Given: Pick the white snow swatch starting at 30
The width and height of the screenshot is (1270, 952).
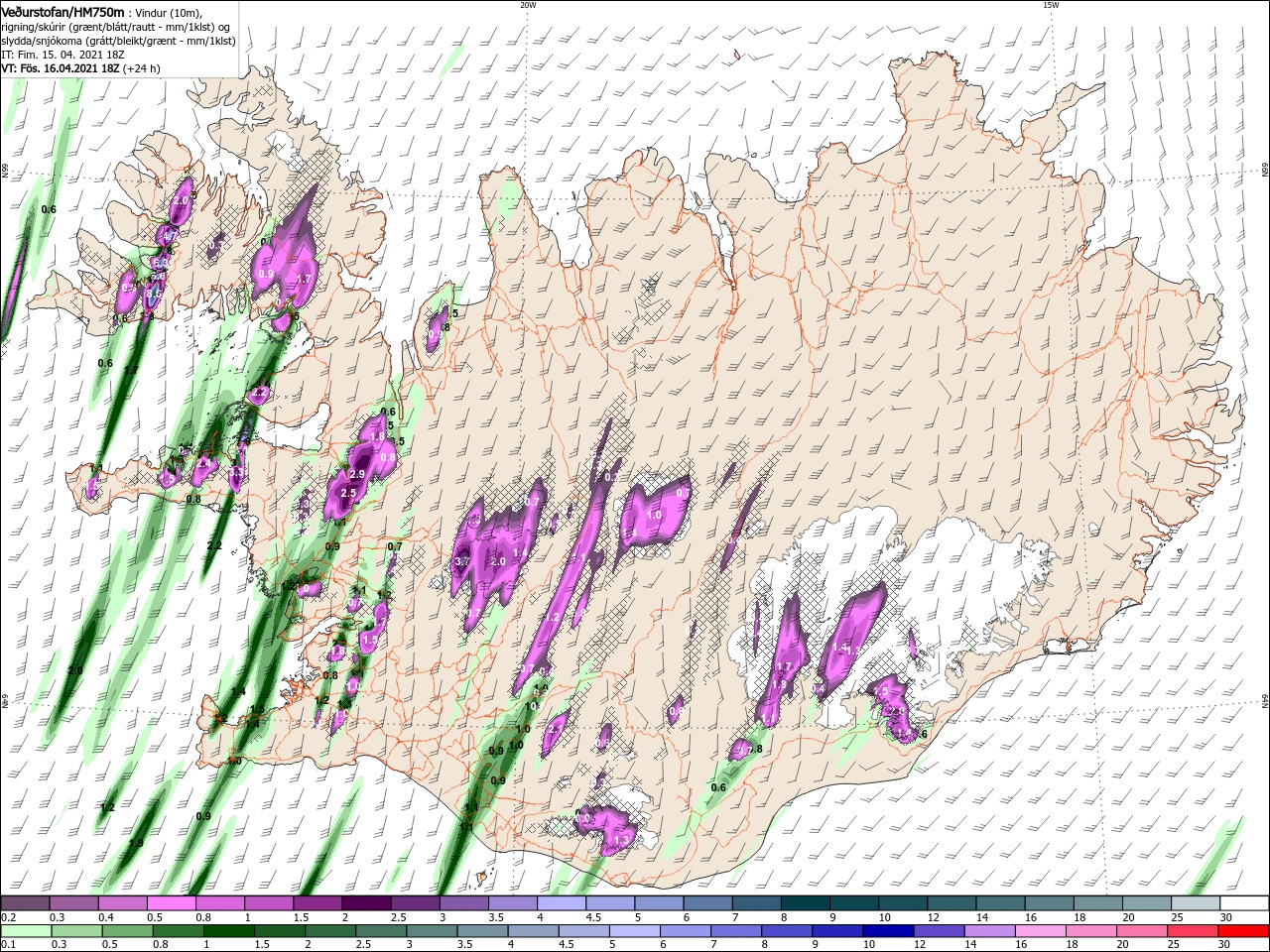Looking at the screenshot, I should [1244, 903].
